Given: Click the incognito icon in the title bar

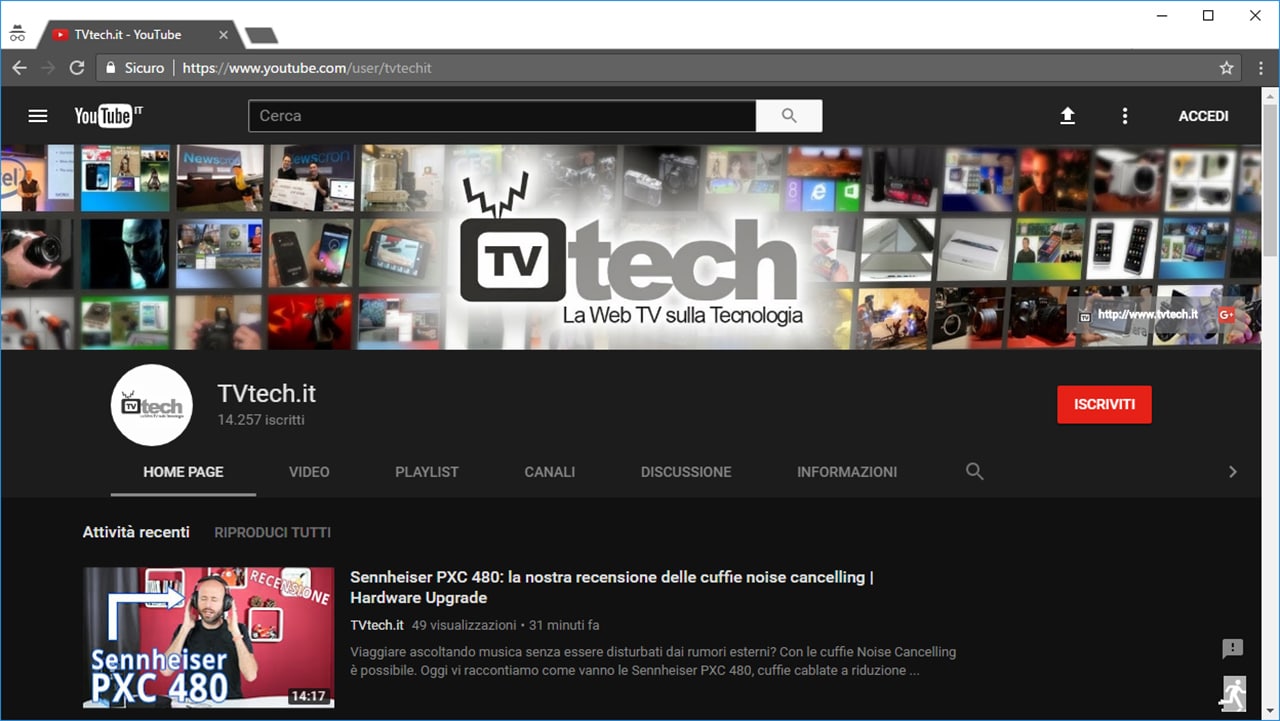Looking at the screenshot, I should (x=17, y=34).
